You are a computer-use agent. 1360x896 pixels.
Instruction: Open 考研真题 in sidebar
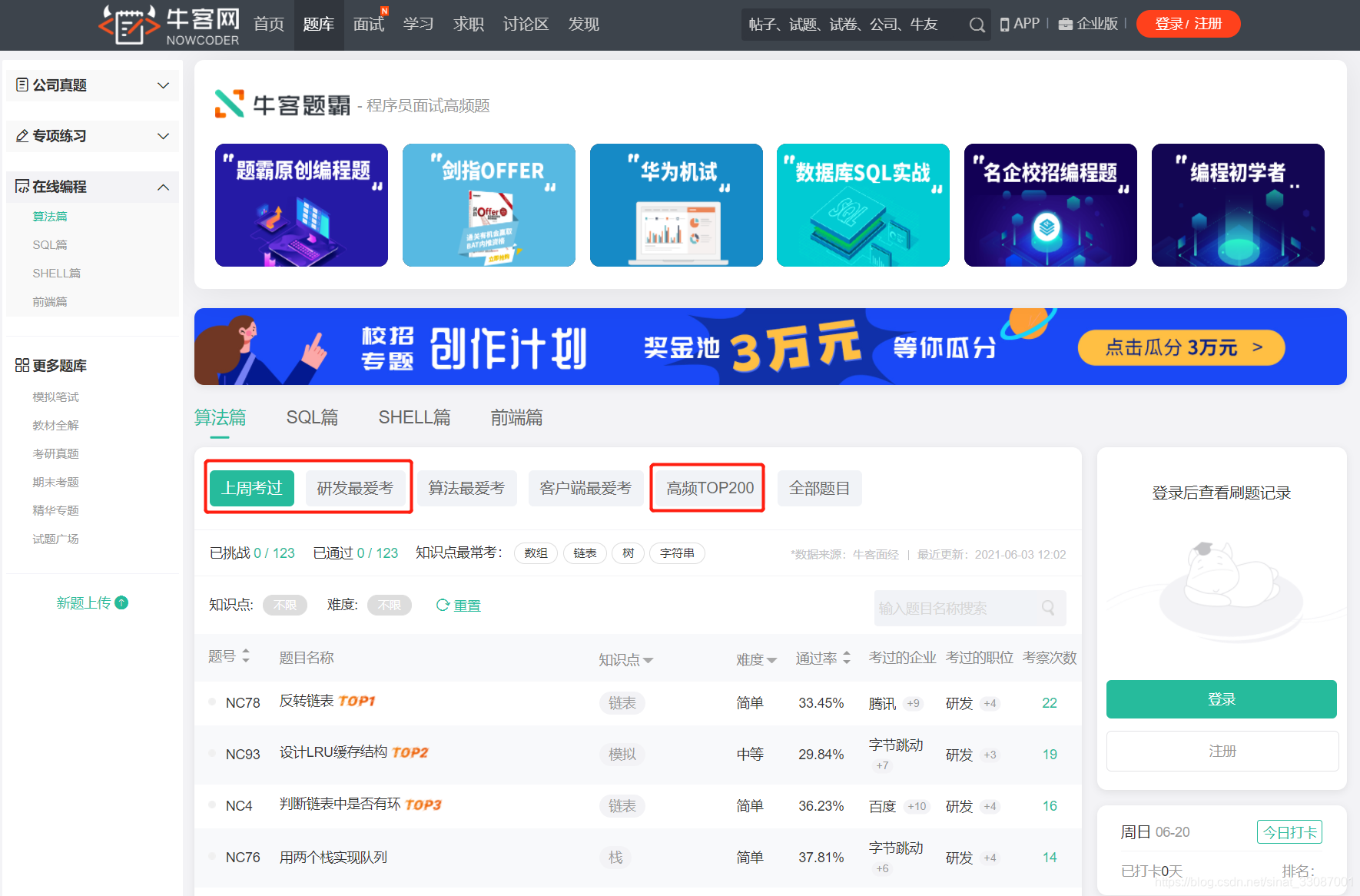pyautogui.click(x=55, y=453)
